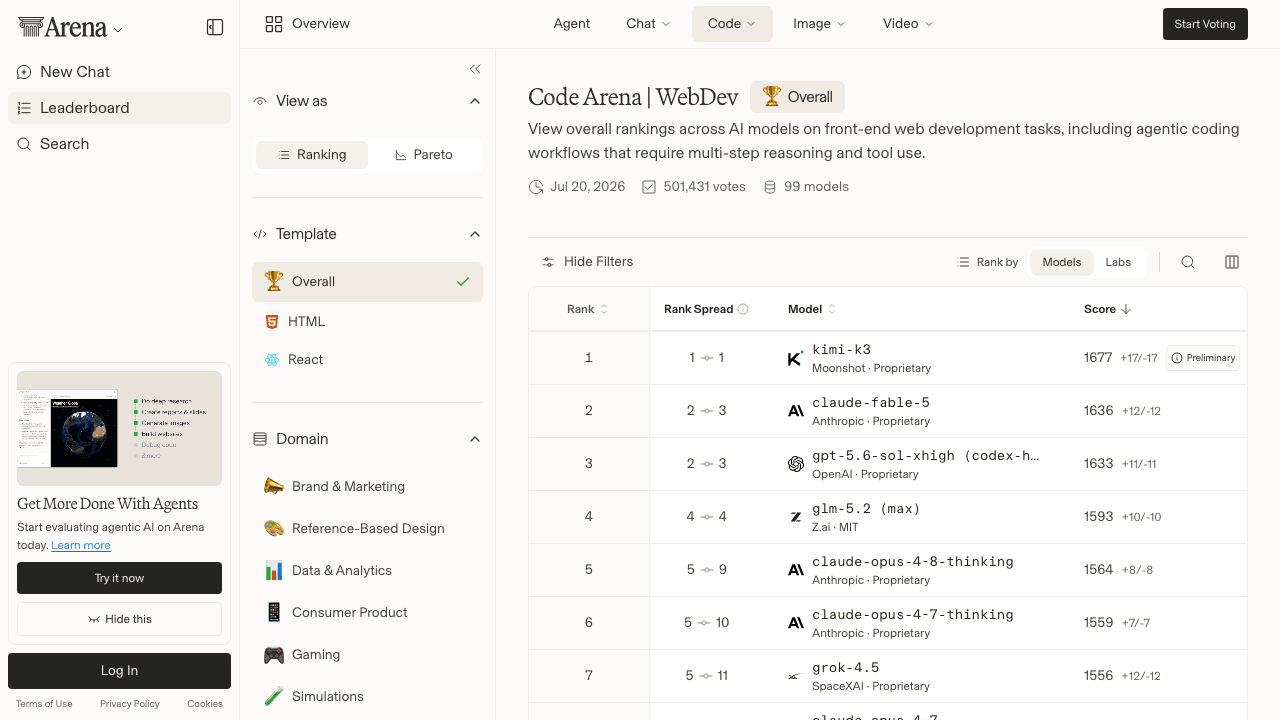Open the Terms of Use link

tap(44, 704)
